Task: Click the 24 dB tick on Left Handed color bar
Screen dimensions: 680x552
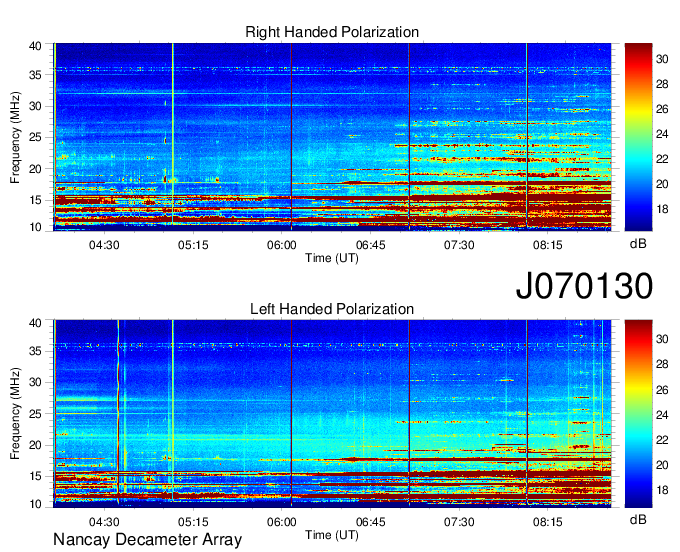Action: [662, 415]
